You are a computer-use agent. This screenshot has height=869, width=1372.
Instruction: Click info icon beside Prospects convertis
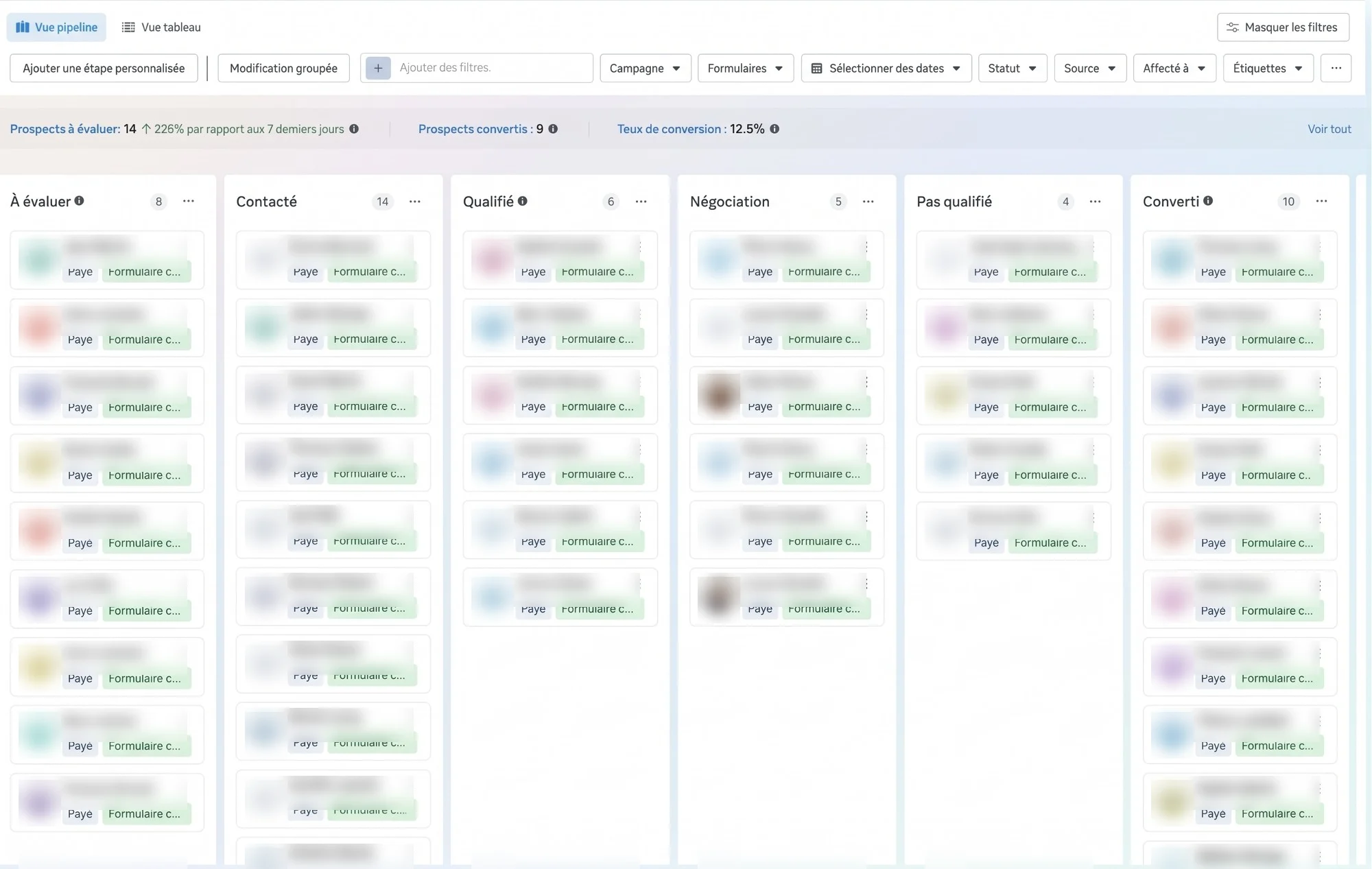(x=553, y=129)
